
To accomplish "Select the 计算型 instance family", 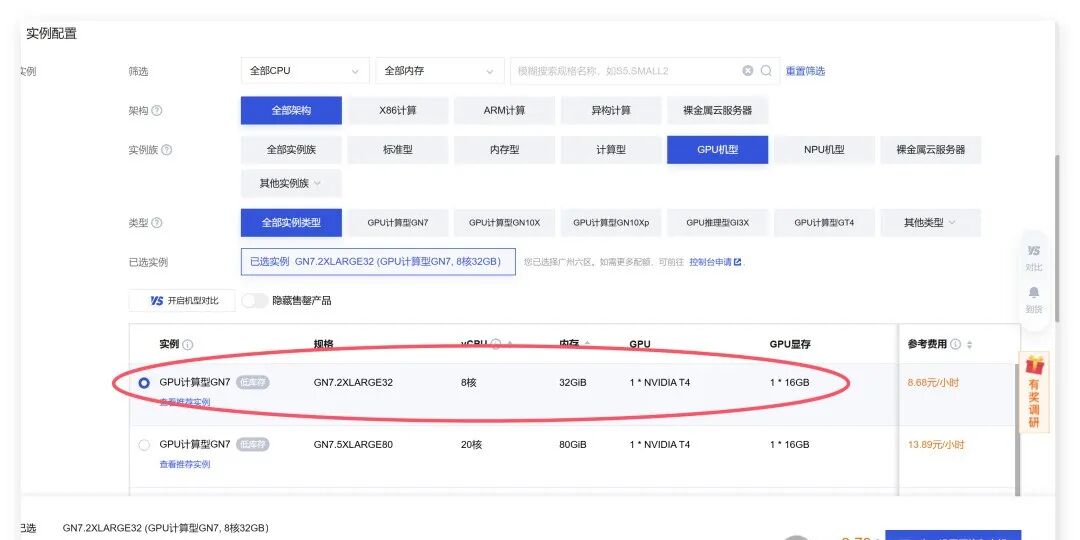I will (611, 150).
